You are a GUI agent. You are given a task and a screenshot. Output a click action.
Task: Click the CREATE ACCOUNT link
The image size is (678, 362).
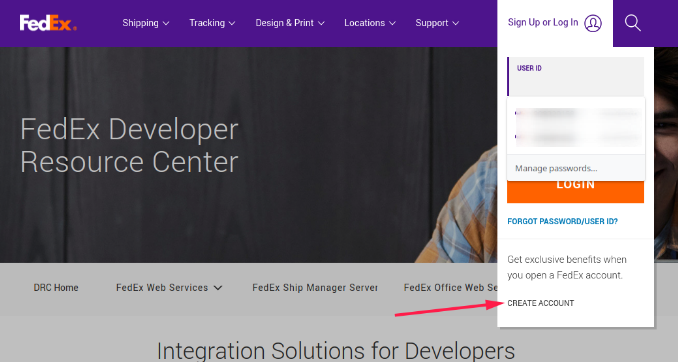coord(540,303)
